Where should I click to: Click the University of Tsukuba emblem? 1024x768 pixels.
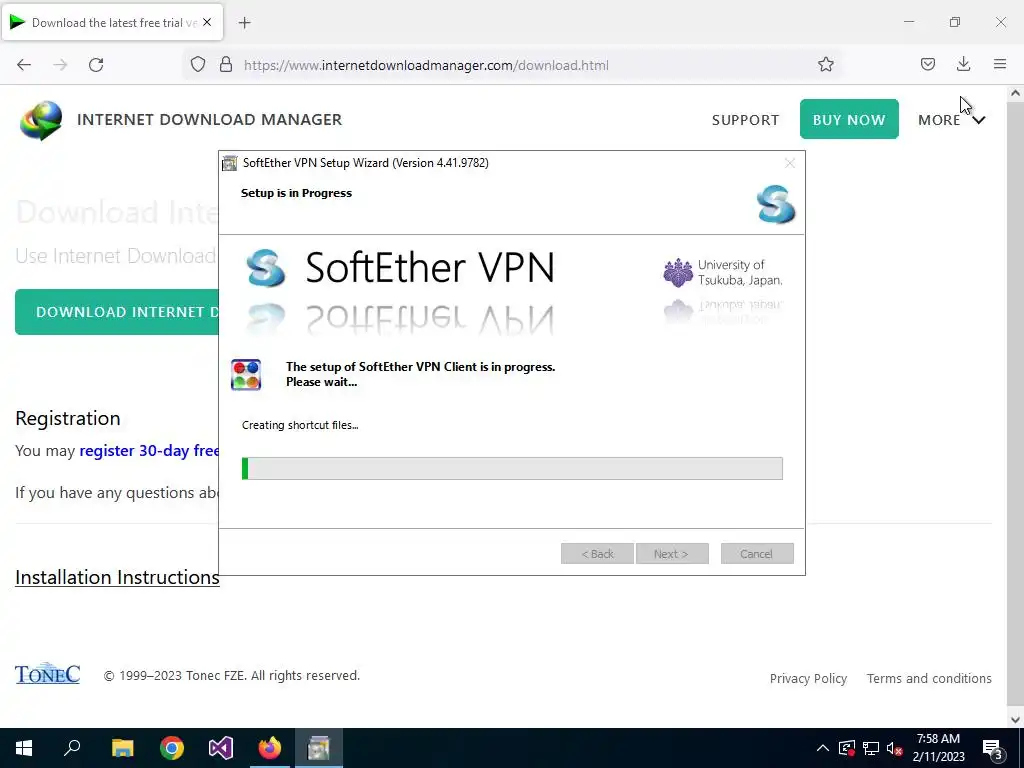(x=678, y=272)
